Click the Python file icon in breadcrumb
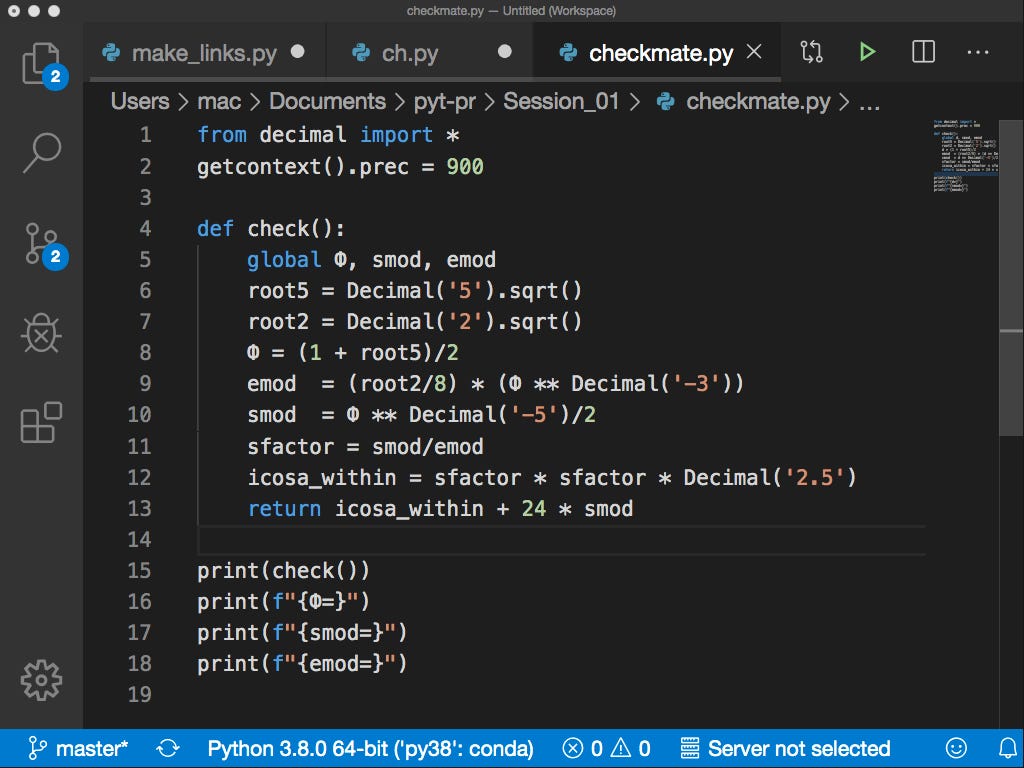 pos(665,101)
